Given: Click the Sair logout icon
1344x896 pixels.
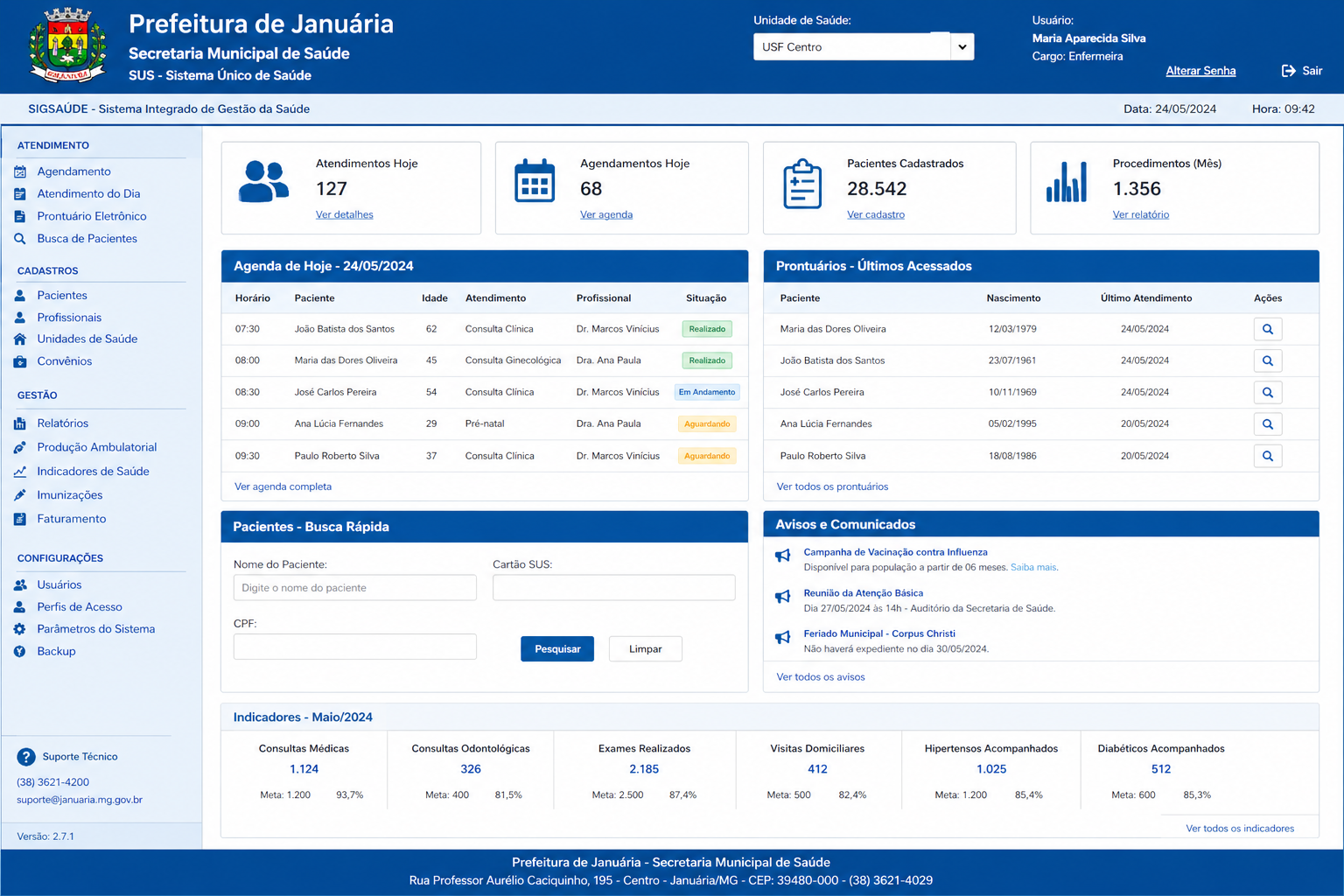Looking at the screenshot, I should pos(1289,71).
